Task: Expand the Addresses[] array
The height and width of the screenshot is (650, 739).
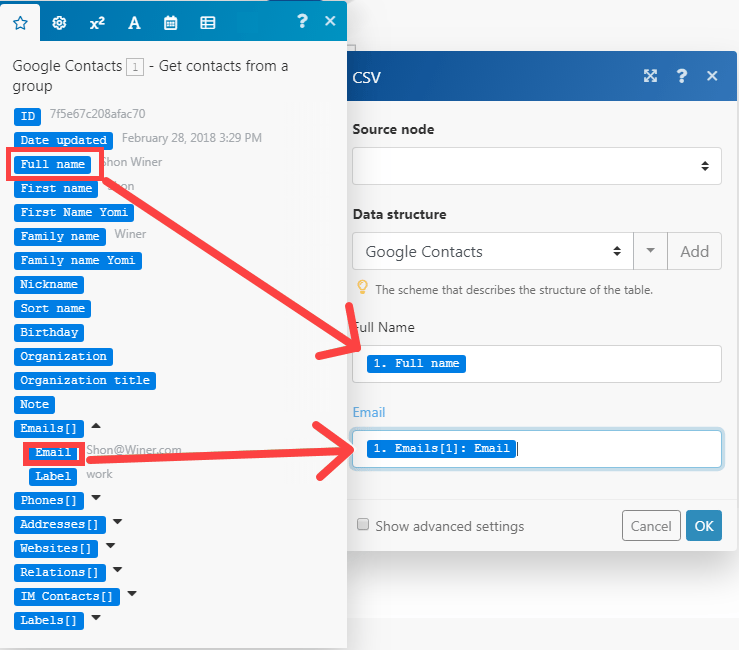Action: [118, 522]
